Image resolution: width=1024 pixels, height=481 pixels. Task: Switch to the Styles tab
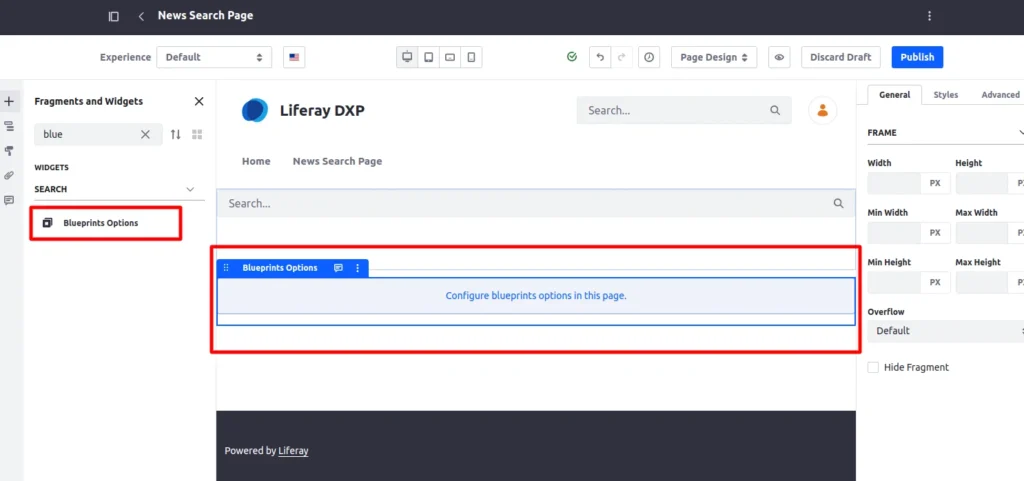pos(945,95)
